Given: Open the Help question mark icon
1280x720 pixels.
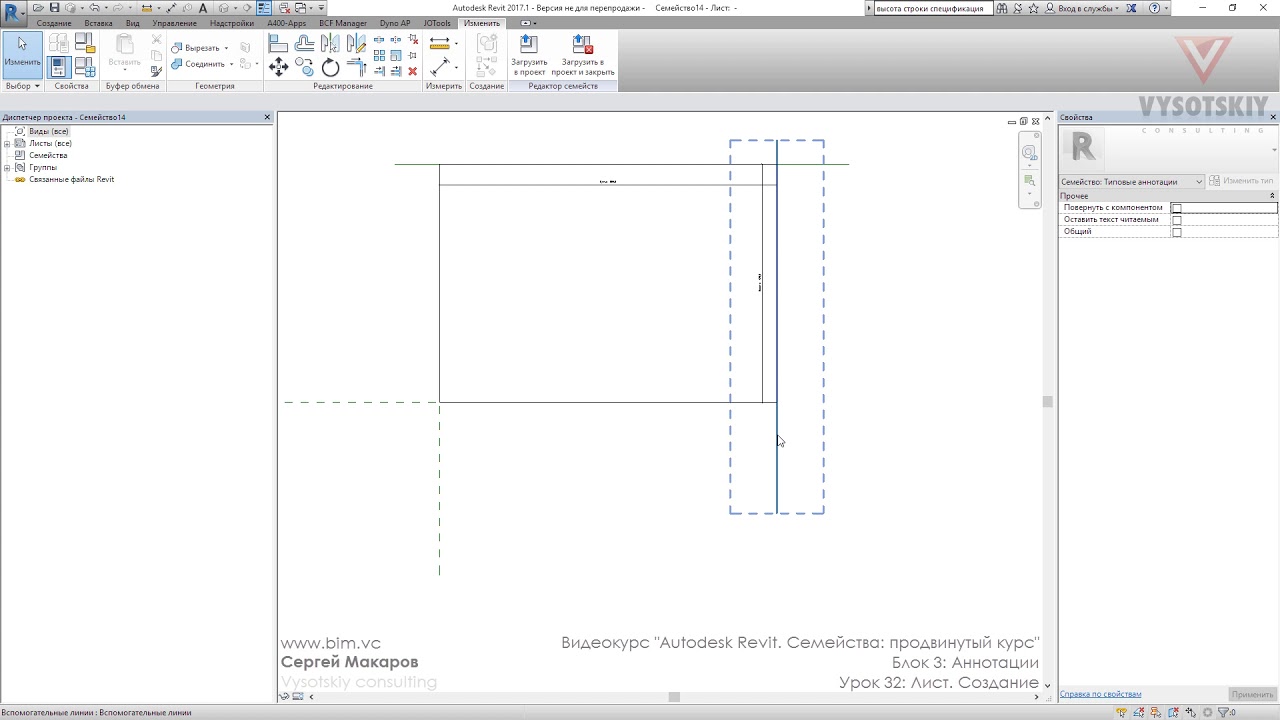Looking at the screenshot, I should pyautogui.click(x=1155, y=8).
